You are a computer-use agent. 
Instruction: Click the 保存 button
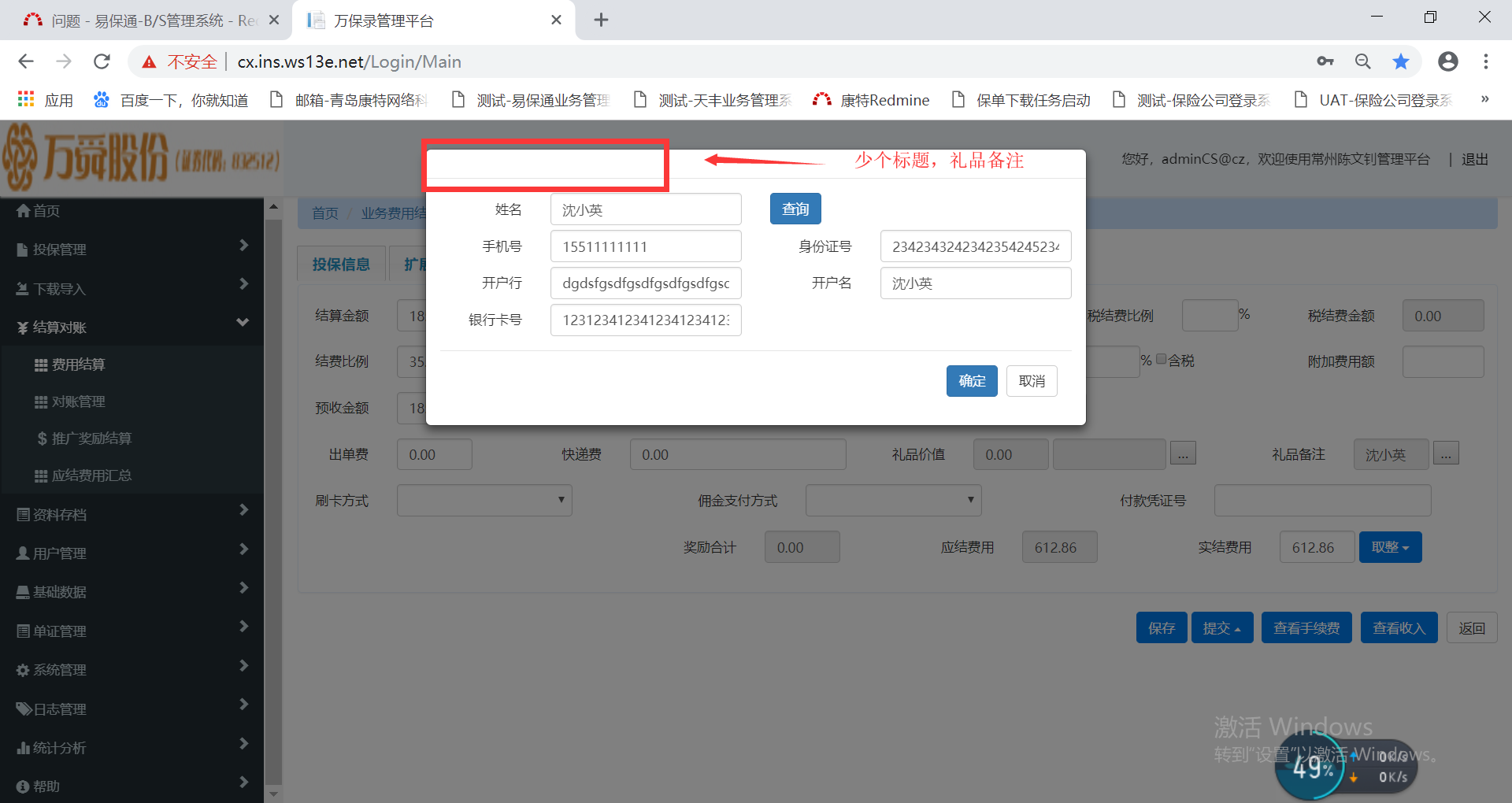(1162, 627)
